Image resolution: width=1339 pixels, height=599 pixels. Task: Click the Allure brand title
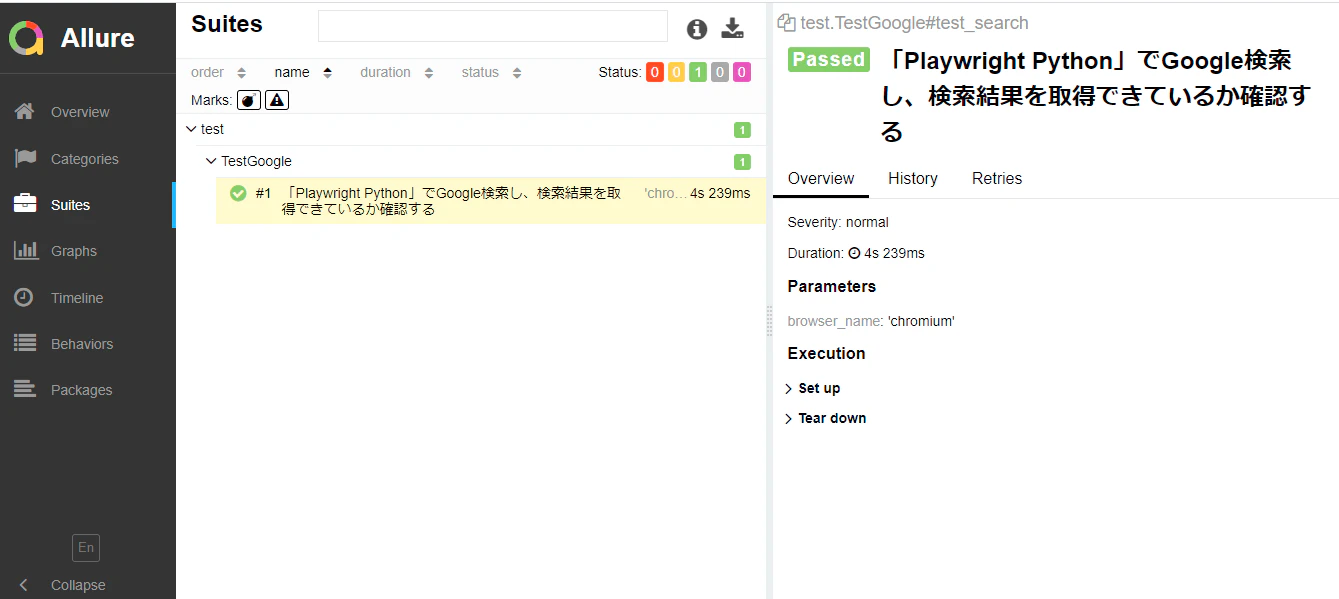click(x=97, y=38)
